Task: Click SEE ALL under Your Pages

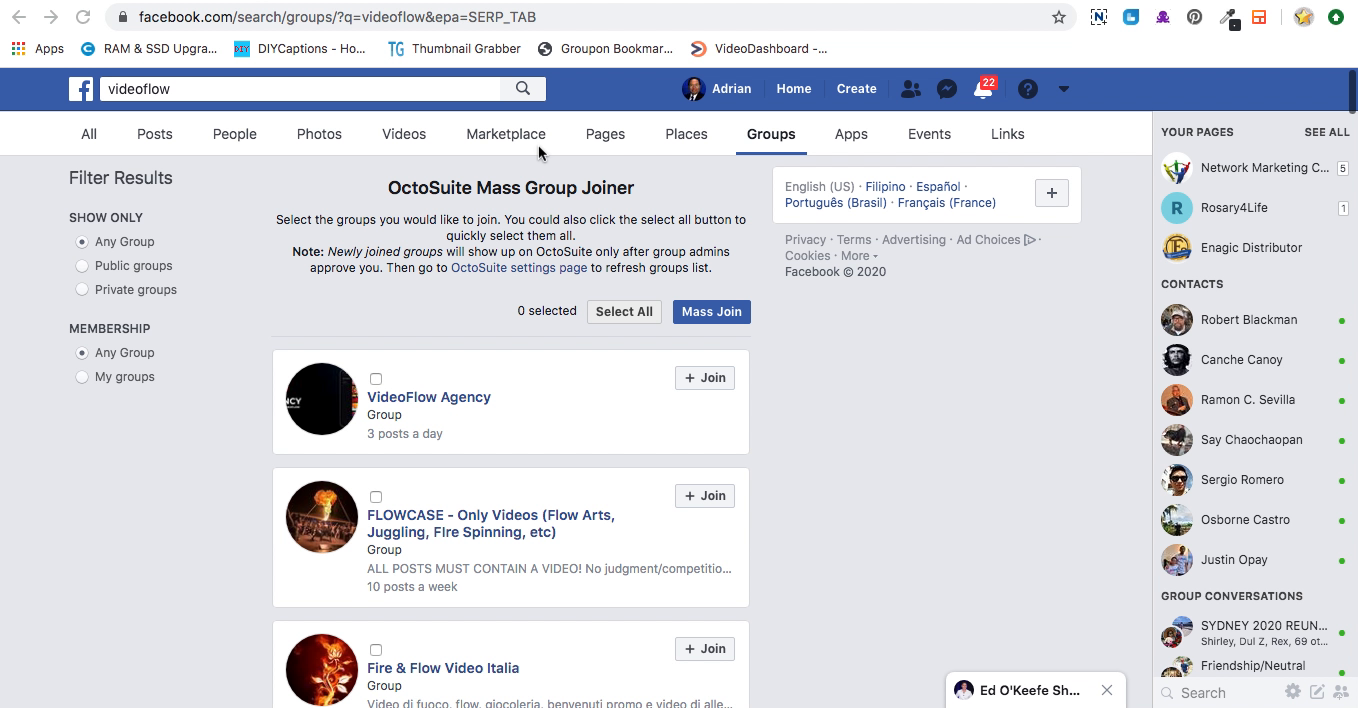Action: coord(1327,132)
